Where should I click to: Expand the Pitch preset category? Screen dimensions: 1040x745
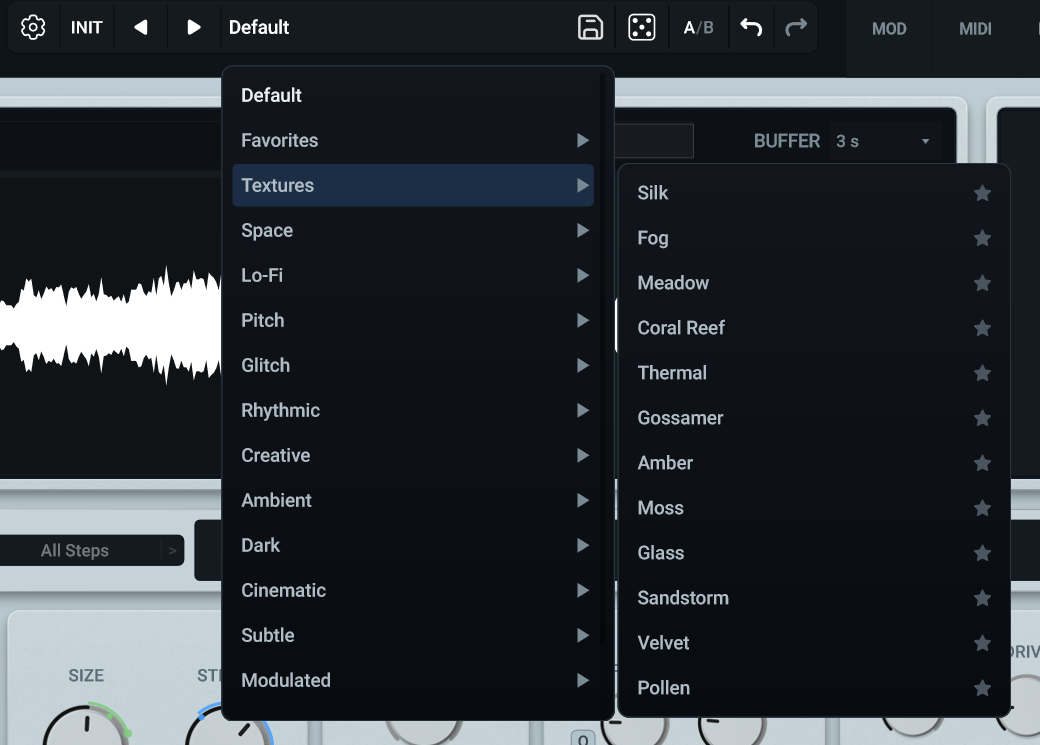pyautogui.click(x=413, y=320)
